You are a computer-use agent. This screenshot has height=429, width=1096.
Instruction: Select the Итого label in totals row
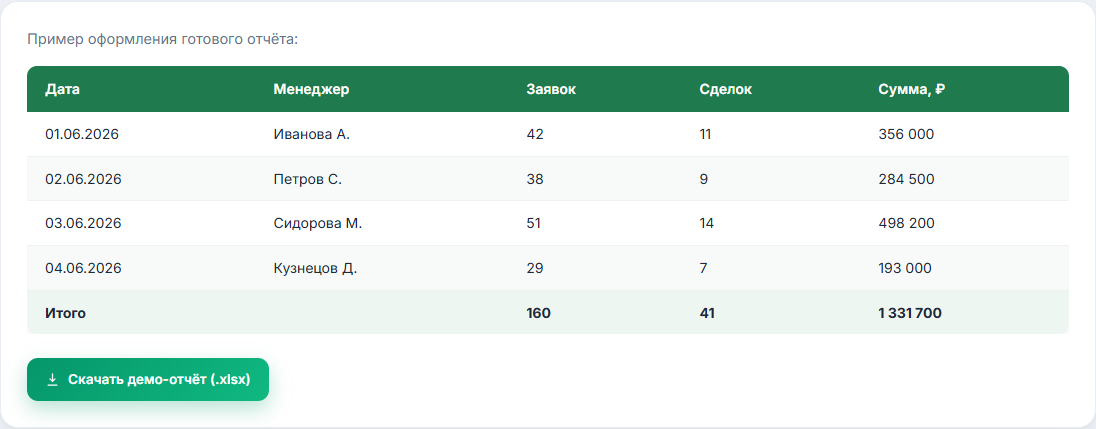pos(66,313)
